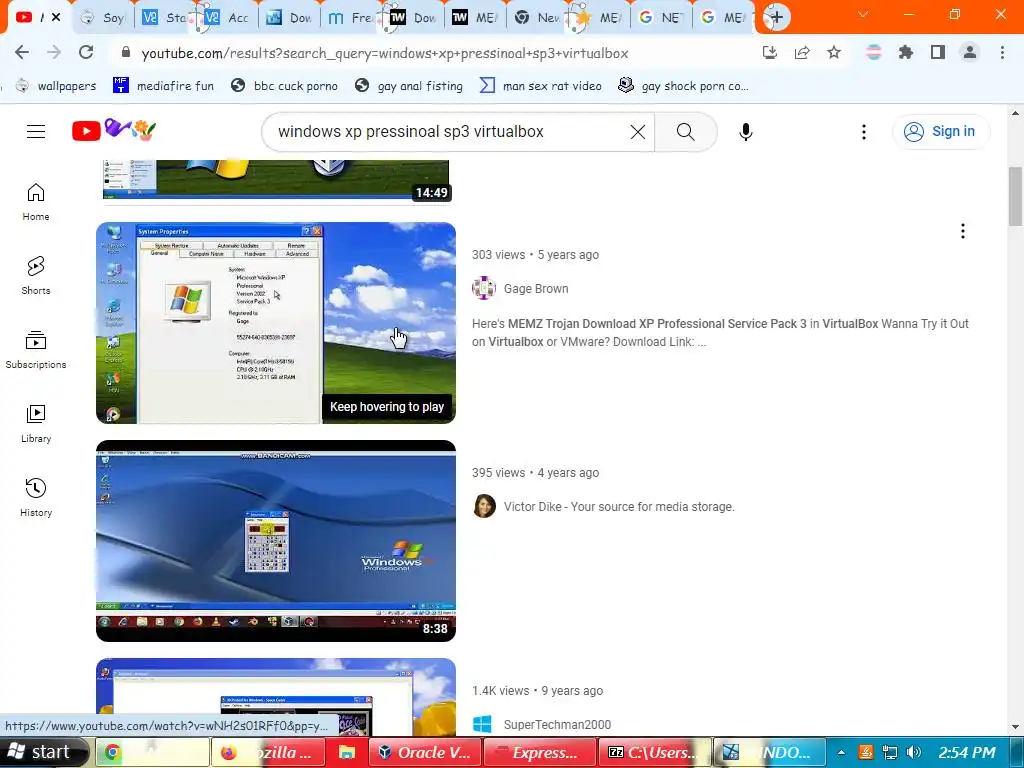Click the install app icon in address bar
Viewport: 1024px width, 768px height.
(x=770, y=52)
